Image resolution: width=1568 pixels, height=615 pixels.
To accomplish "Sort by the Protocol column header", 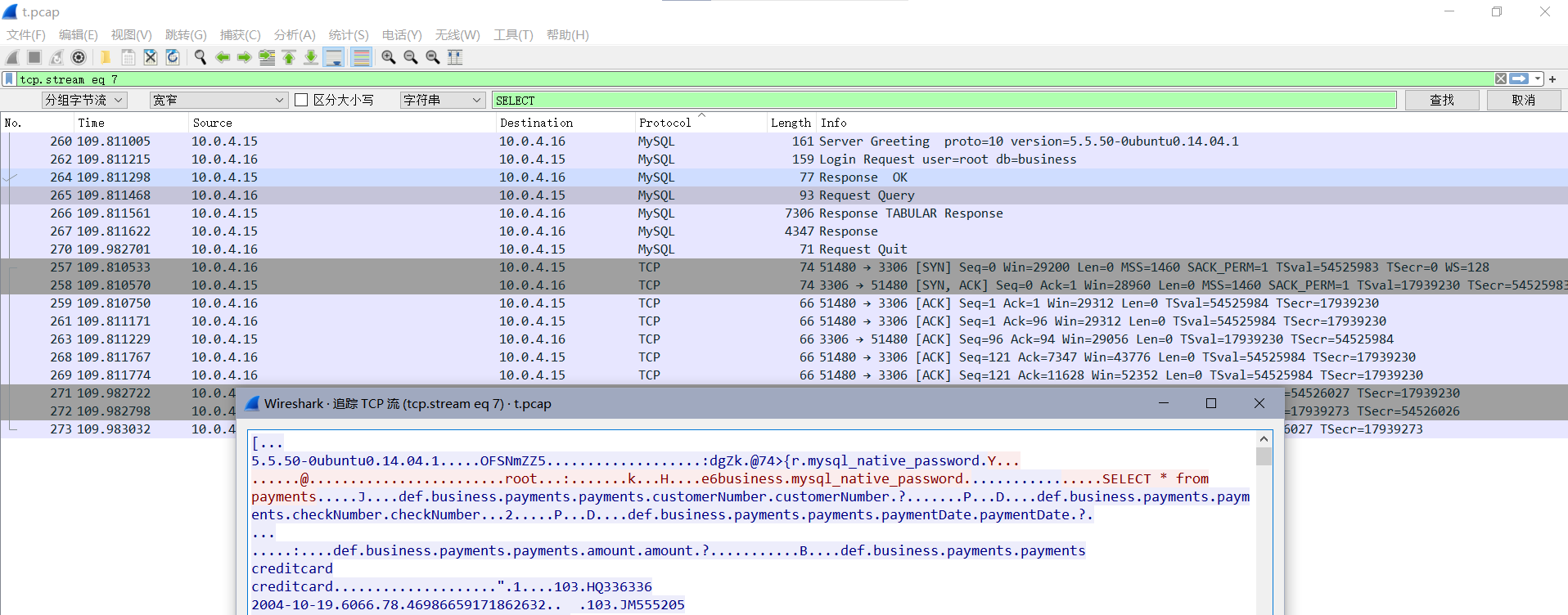I will 701,123.
